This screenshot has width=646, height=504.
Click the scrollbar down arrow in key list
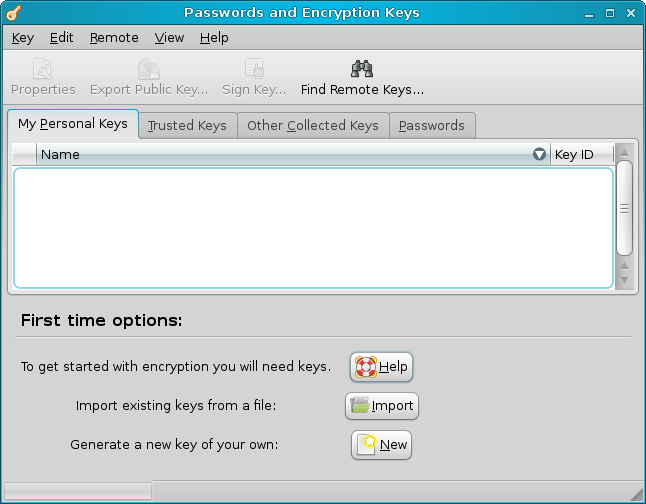pos(624,281)
